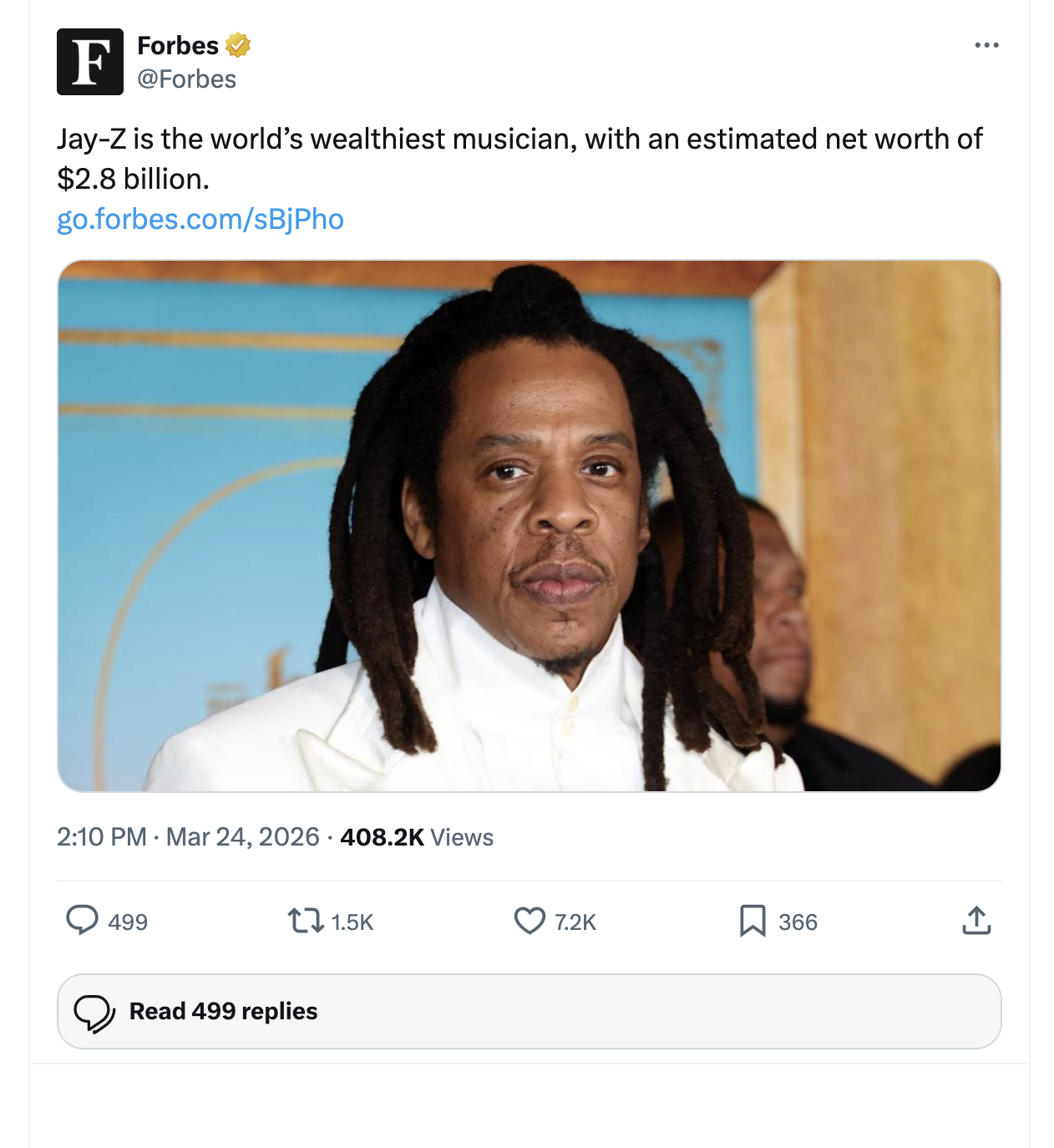Click the double-bubble icon in the replies button
Image resolution: width=1054 pixels, height=1148 pixels.
click(x=94, y=1012)
